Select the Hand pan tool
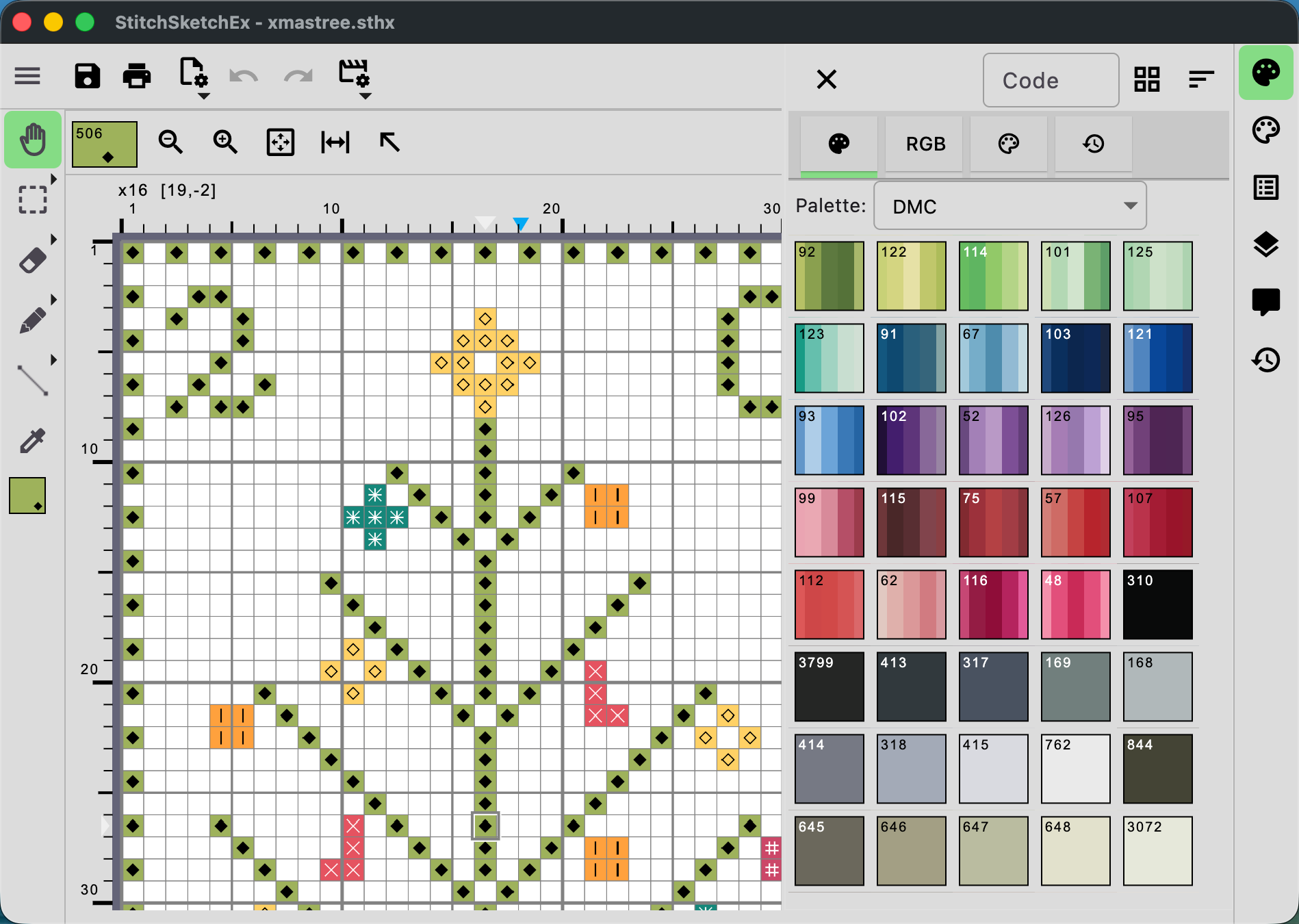1299x924 pixels. click(33, 140)
